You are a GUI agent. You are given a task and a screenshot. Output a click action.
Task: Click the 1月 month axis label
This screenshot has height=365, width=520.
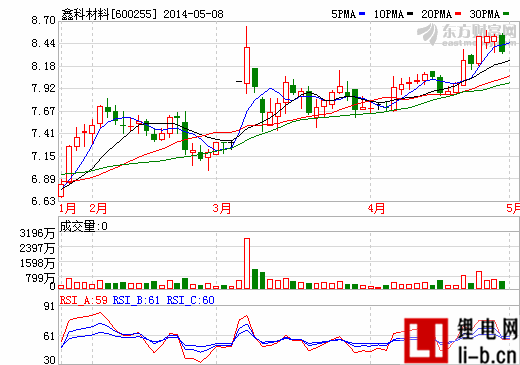68,209
